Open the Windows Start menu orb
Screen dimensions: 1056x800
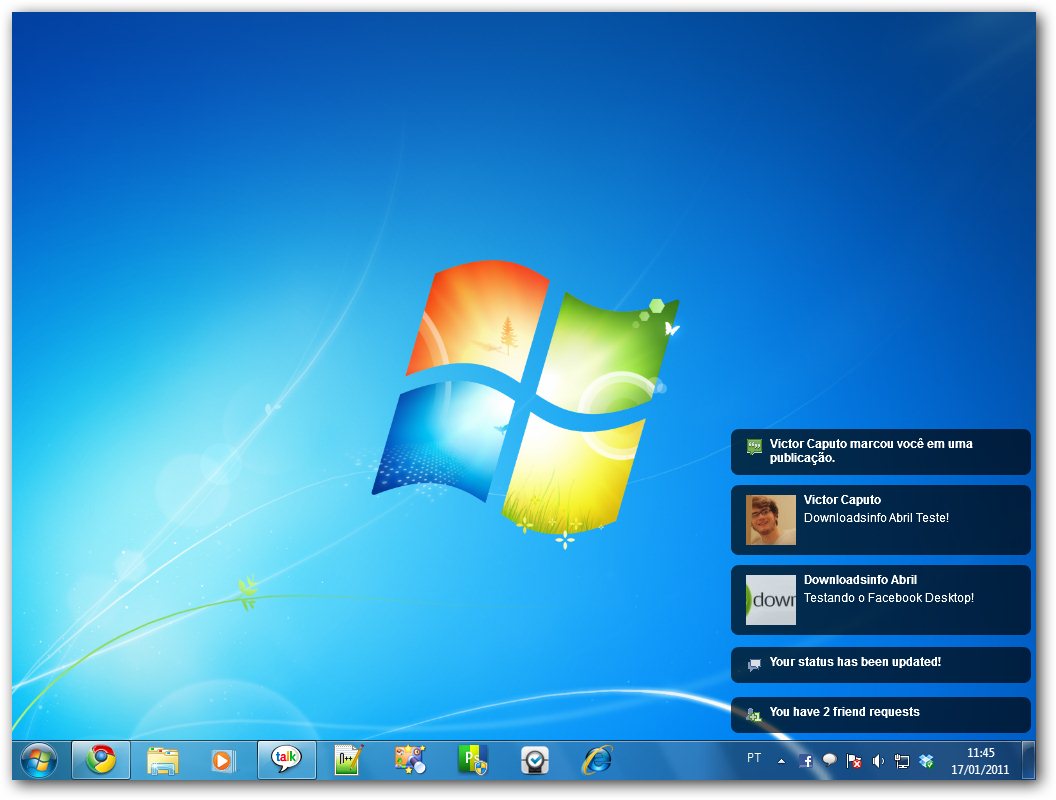click(39, 760)
